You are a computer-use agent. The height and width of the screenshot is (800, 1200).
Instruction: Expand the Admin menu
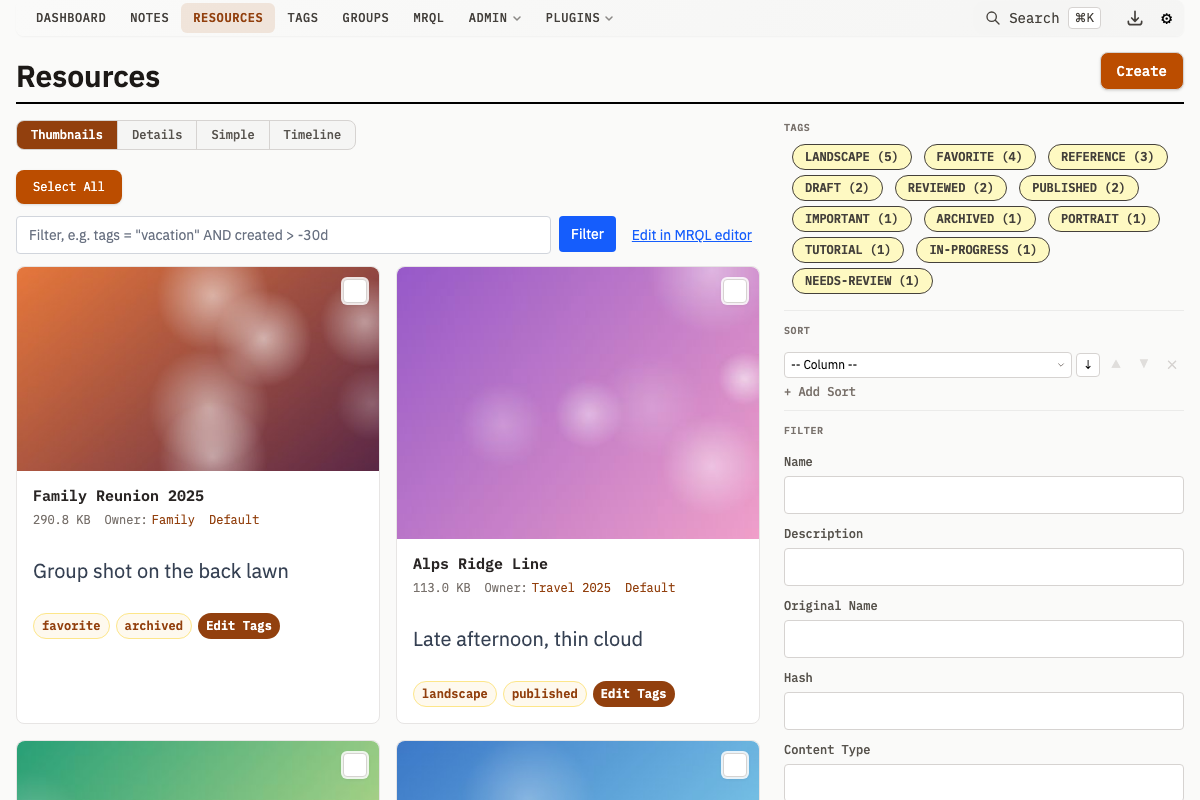(x=495, y=18)
